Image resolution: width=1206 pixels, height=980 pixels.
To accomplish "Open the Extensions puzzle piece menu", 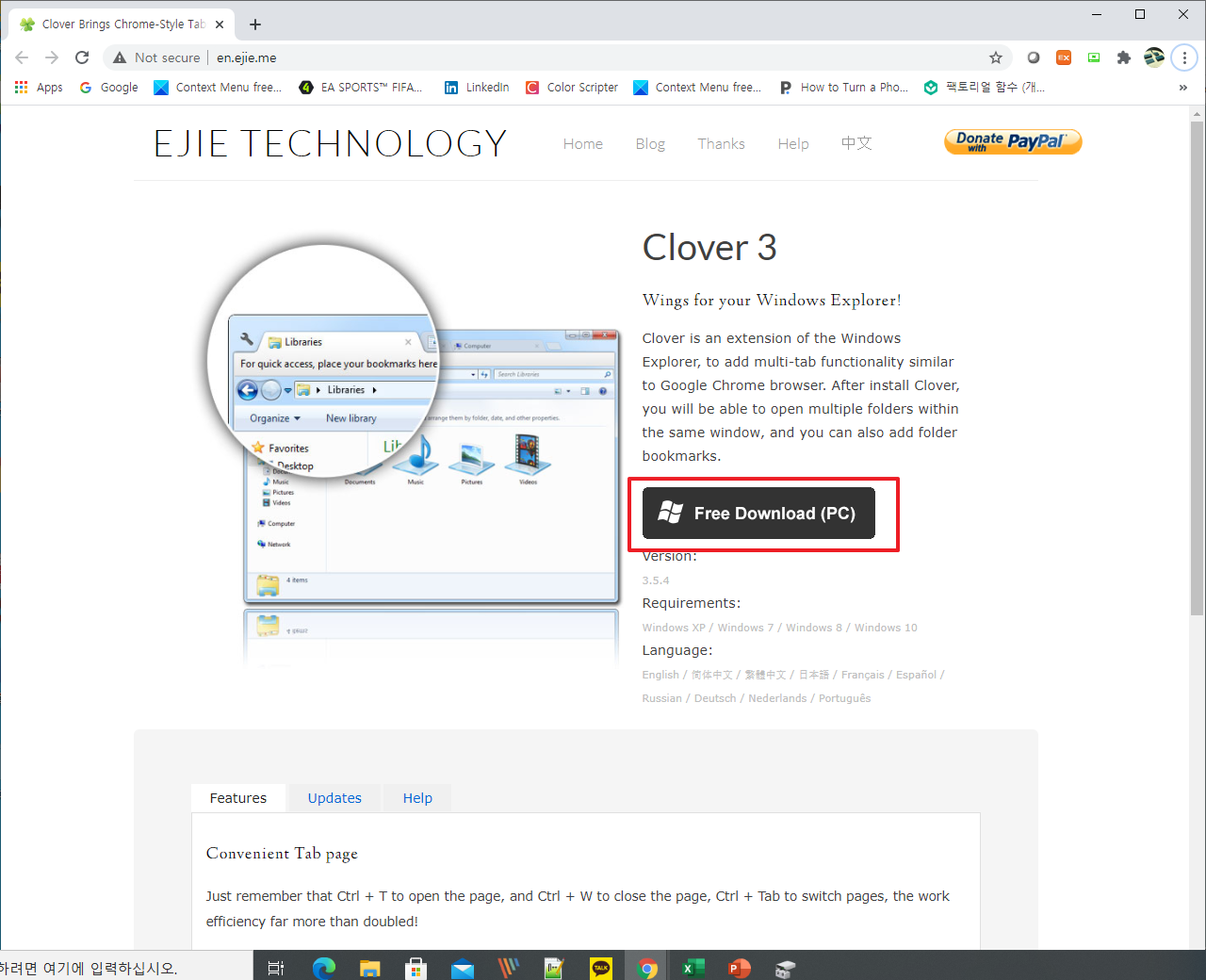I will pyautogui.click(x=1124, y=57).
